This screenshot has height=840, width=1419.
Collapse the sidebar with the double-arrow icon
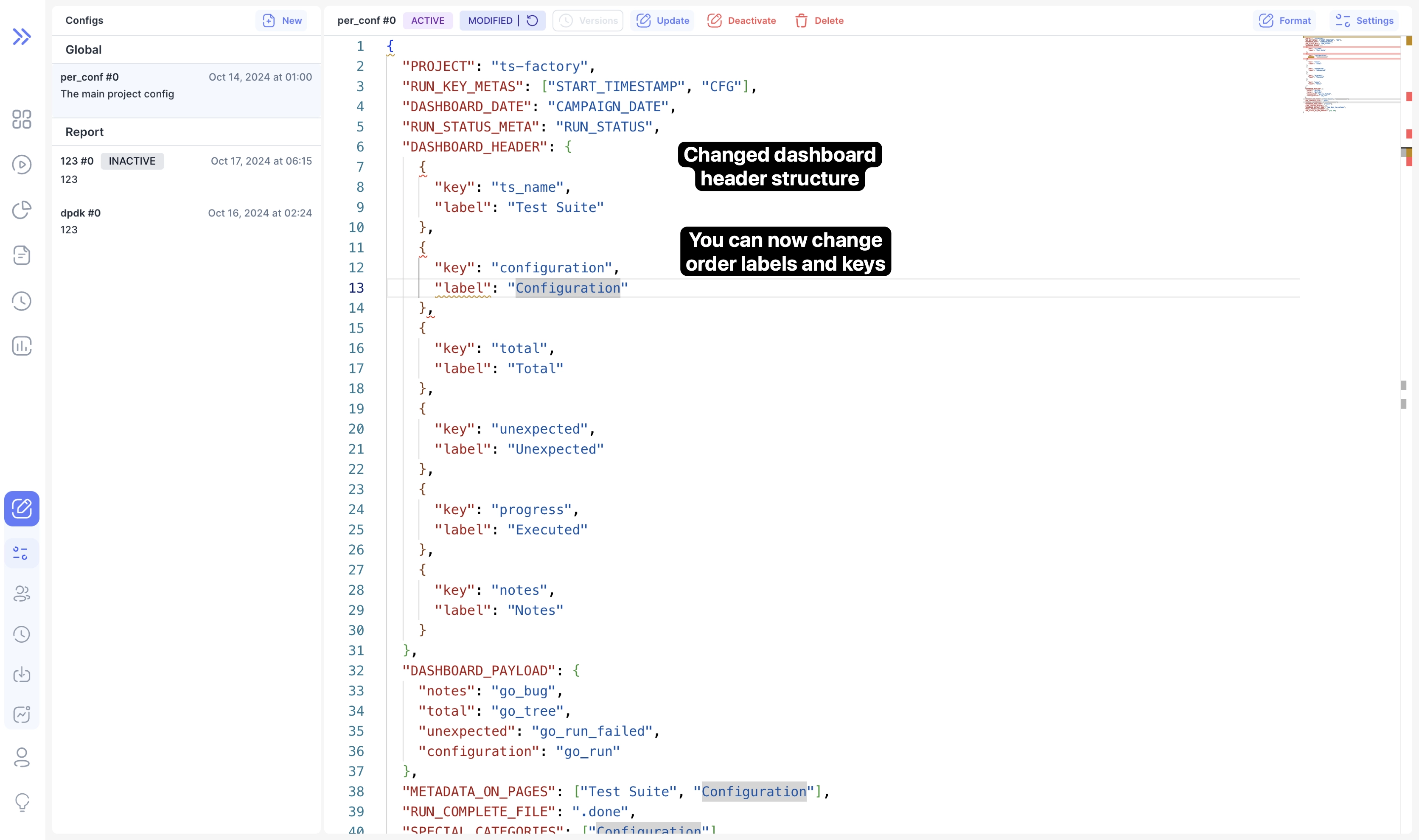pyautogui.click(x=22, y=36)
